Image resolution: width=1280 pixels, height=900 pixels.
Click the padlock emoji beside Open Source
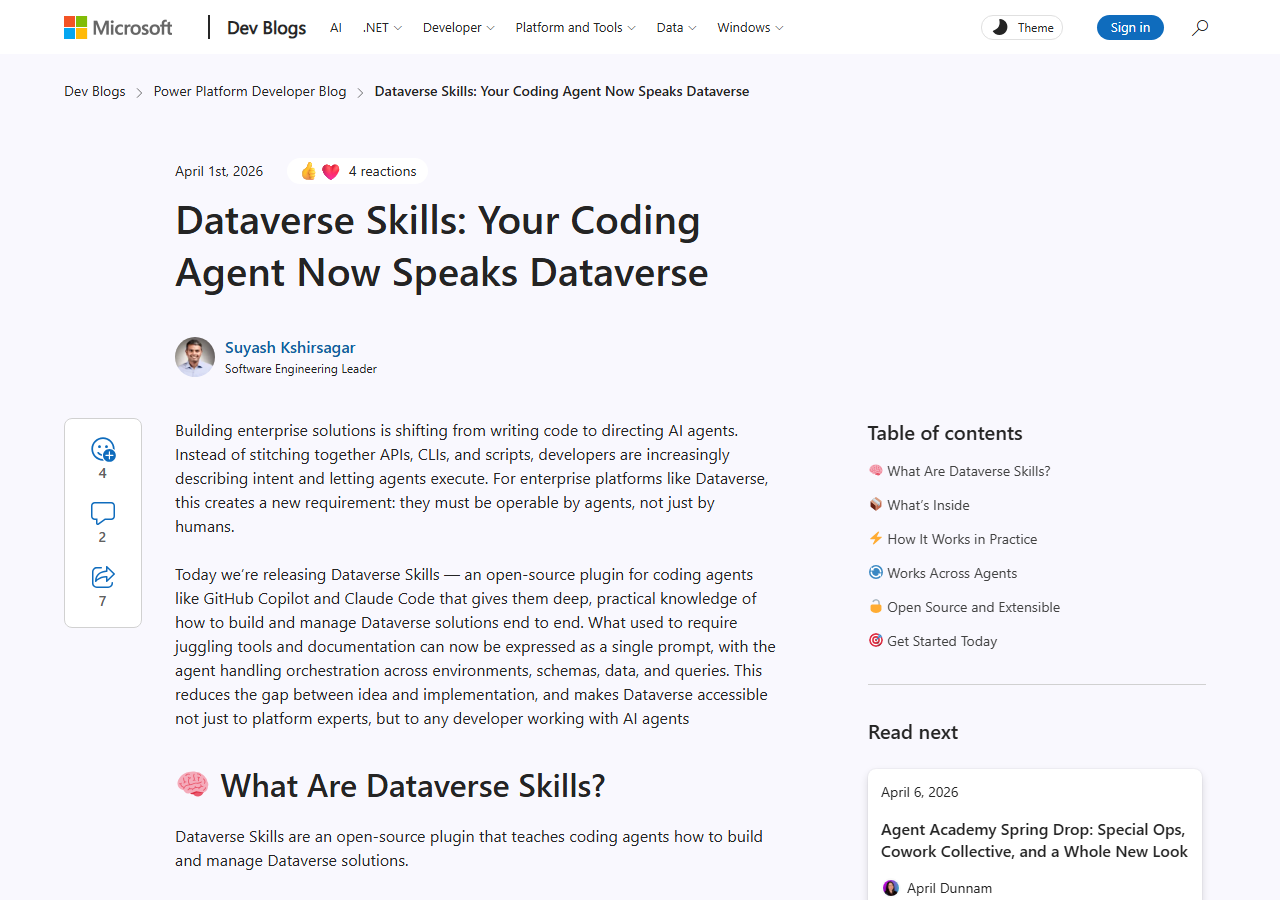(x=876, y=606)
